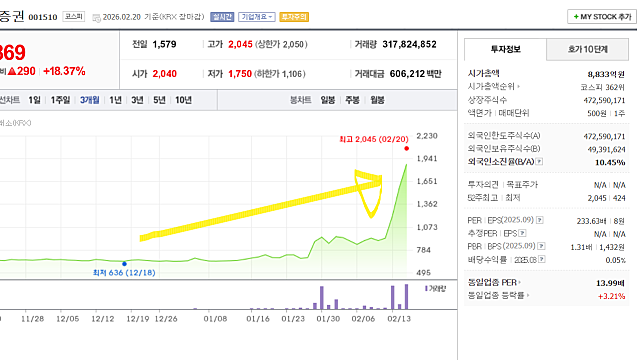Screen dimensions: 640x360
Task: Switch to the 호가10단계 tab
Action: pyautogui.click(x=588, y=49)
